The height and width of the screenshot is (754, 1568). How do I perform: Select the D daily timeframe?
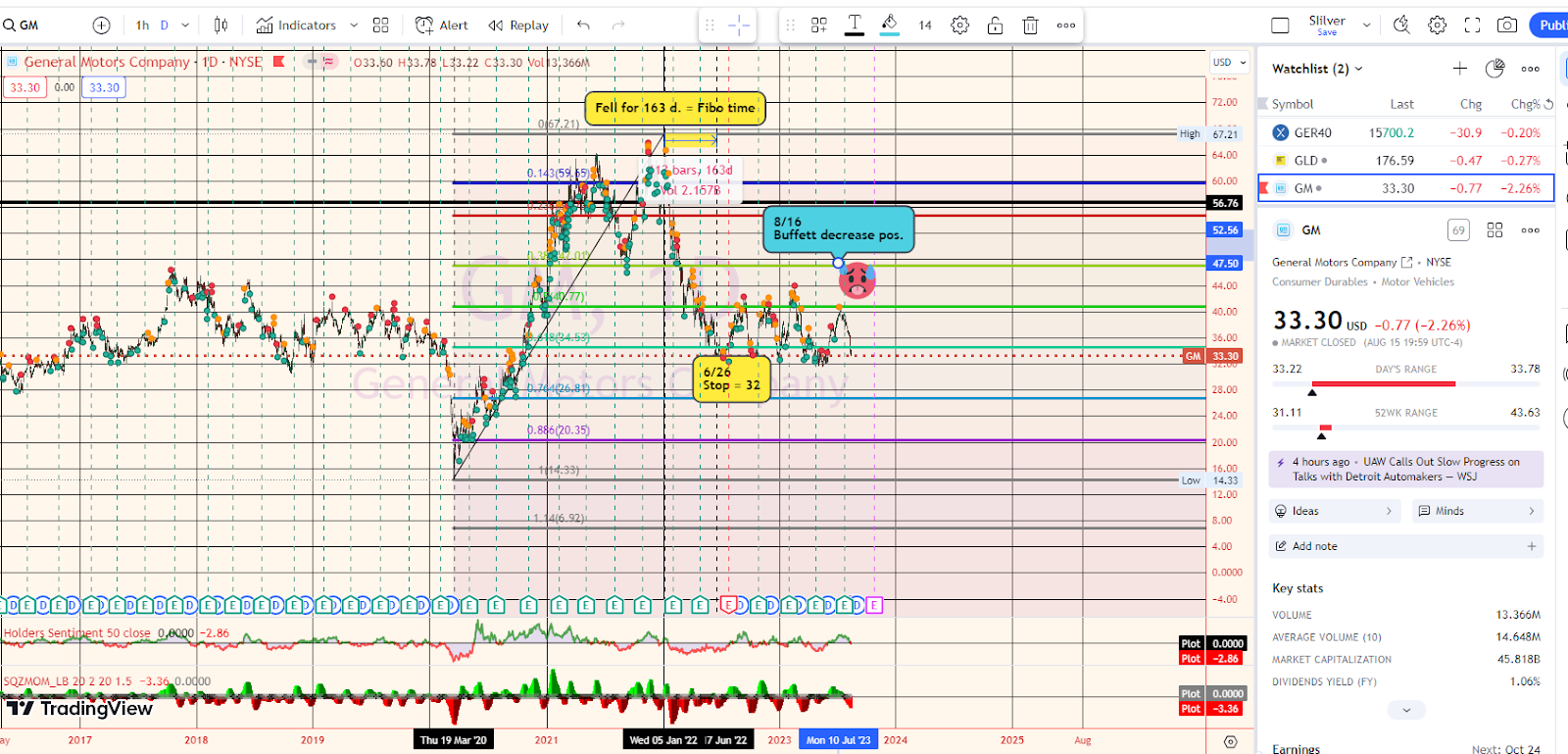pyautogui.click(x=165, y=25)
